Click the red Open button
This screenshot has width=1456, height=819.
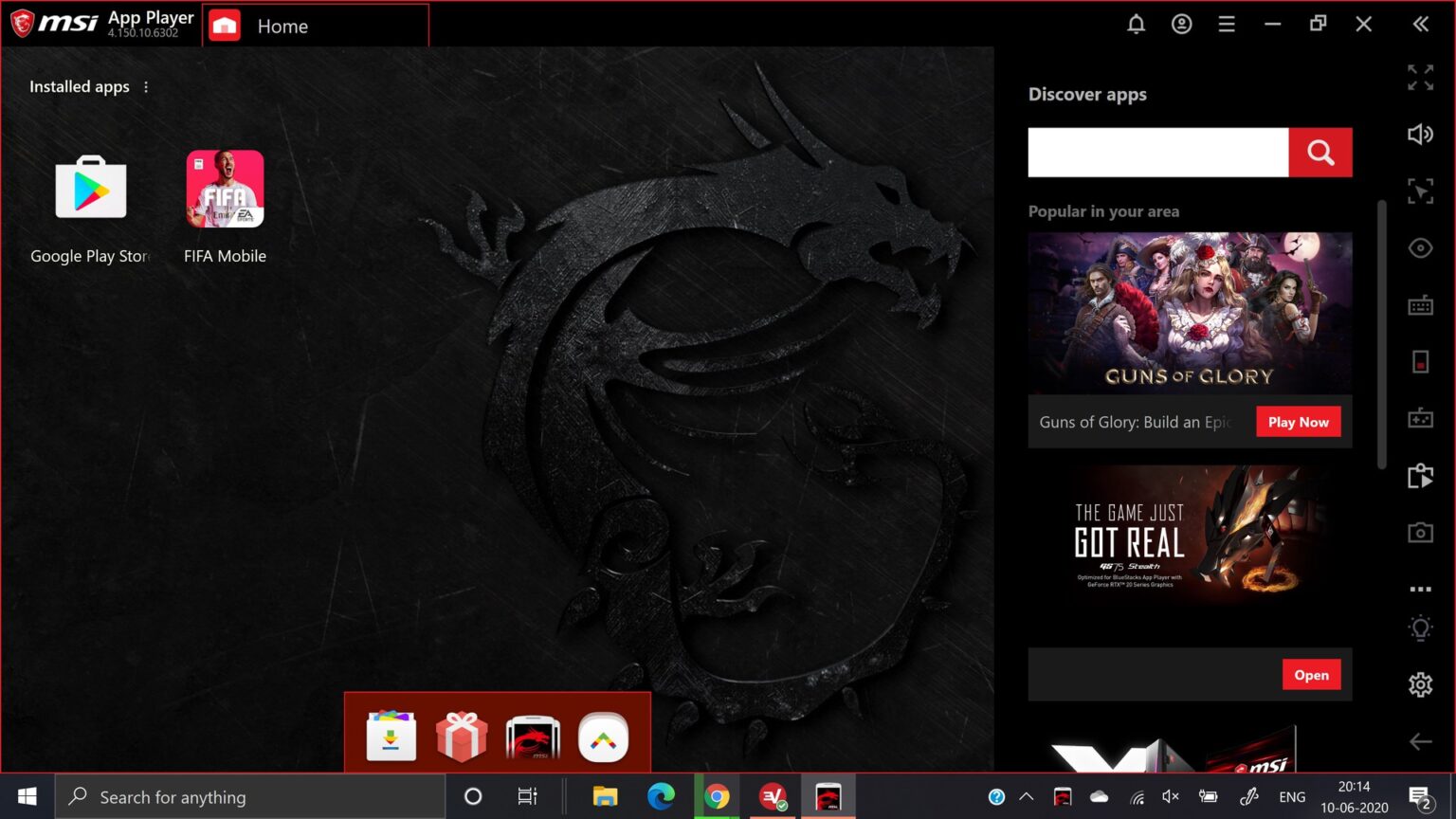[x=1311, y=675]
